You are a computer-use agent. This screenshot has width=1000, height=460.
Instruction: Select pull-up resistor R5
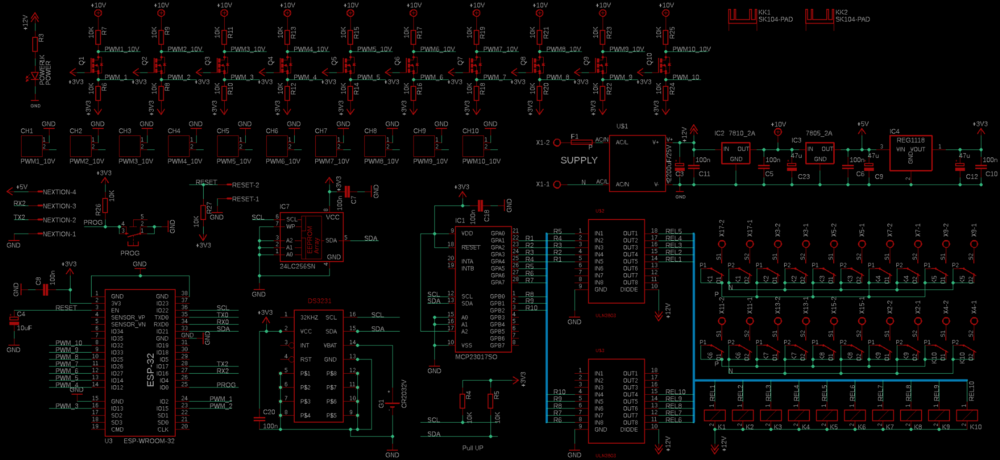(490, 401)
